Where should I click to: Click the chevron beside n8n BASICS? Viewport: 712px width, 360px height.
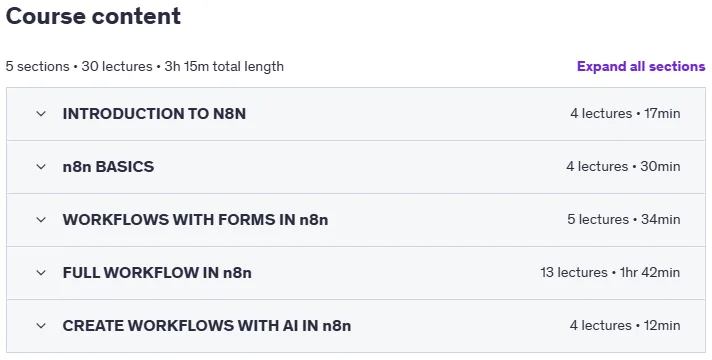[41, 167]
